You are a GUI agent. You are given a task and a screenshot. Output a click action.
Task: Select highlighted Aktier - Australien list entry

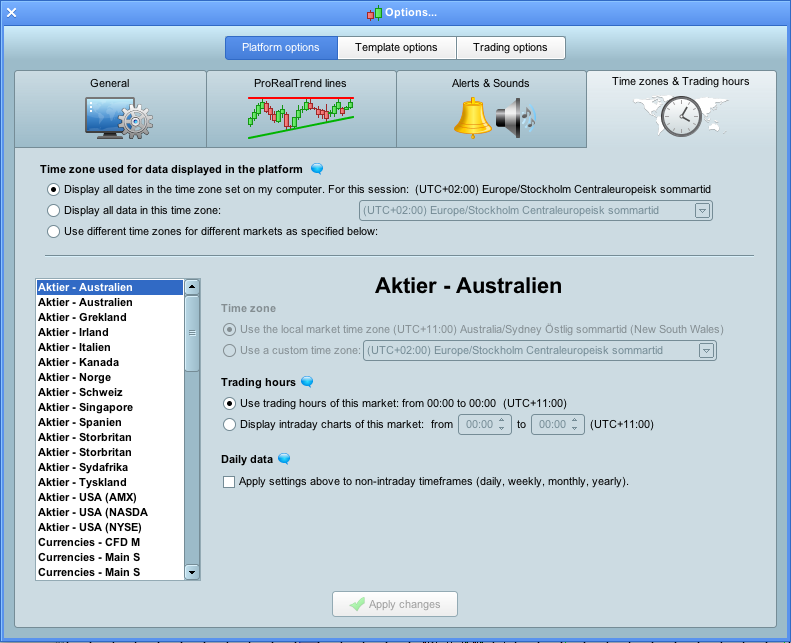click(110, 287)
